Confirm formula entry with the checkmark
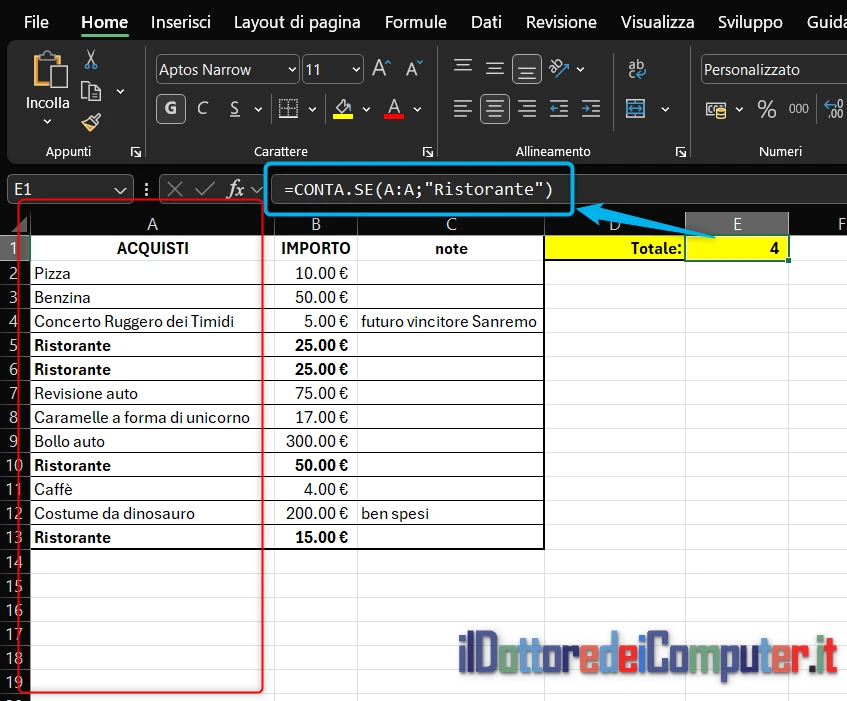The width and height of the screenshot is (847, 701). 205,189
